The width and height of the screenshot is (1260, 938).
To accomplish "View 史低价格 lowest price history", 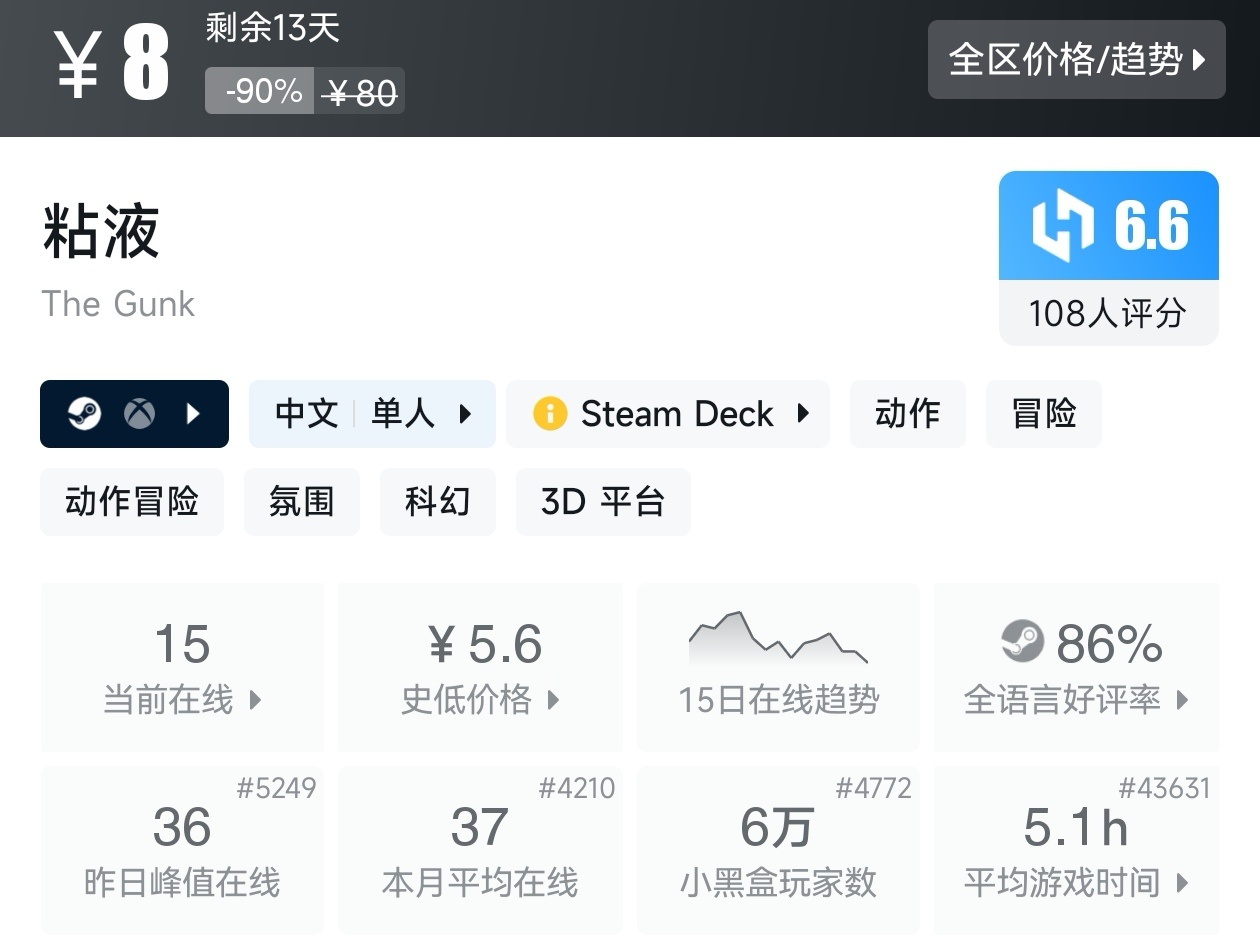I will click(480, 668).
